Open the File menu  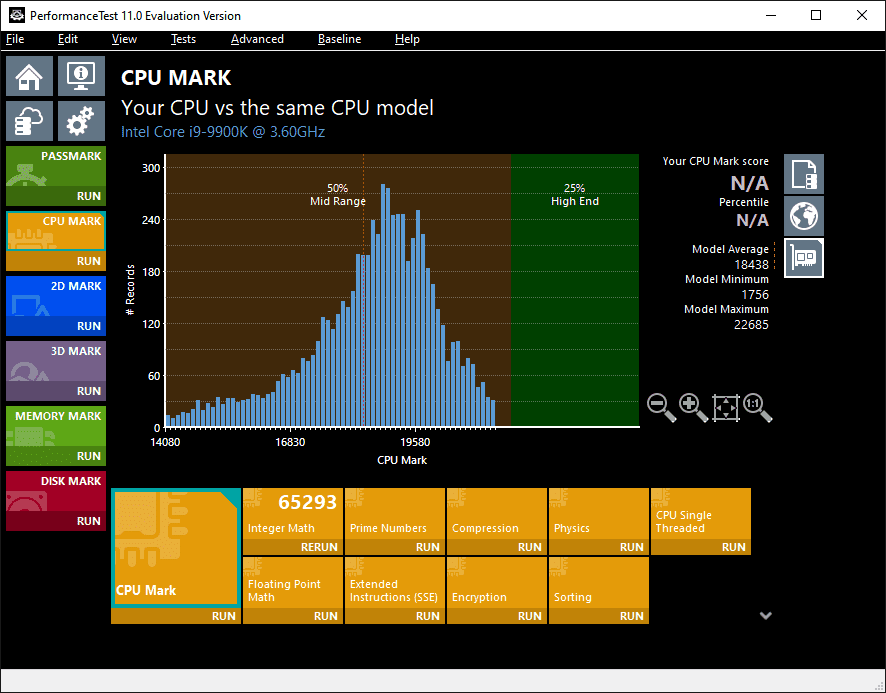pos(15,39)
